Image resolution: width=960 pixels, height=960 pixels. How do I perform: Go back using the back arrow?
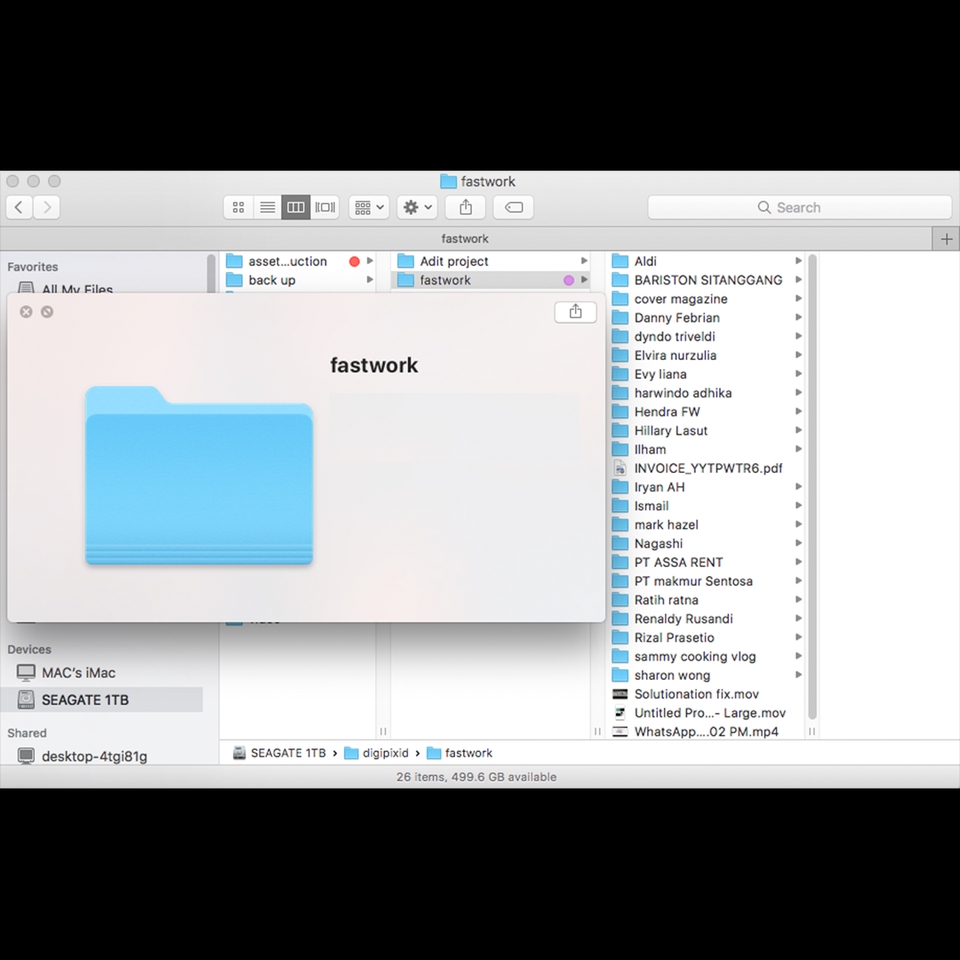(18, 207)
